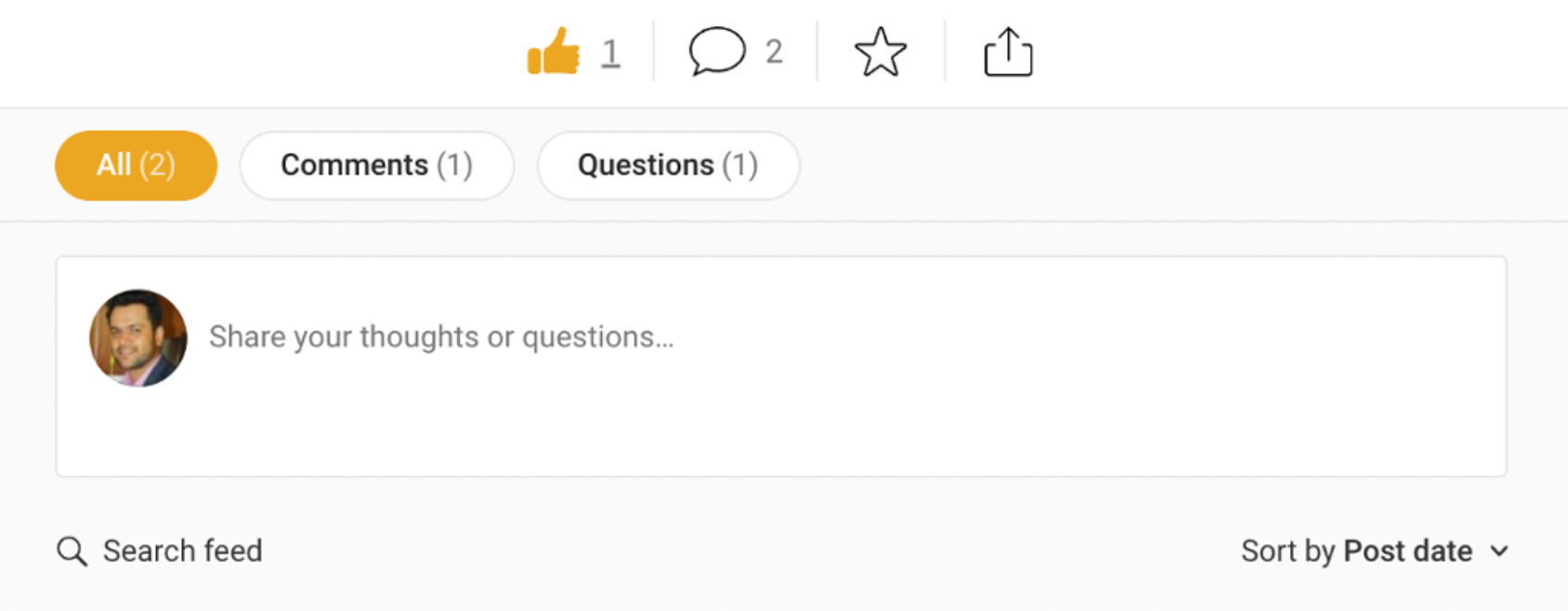Image resolution: width=1568 pixels, height=611 pixels.
Task: Open the like count "1" link
Action: click(610, 52)
